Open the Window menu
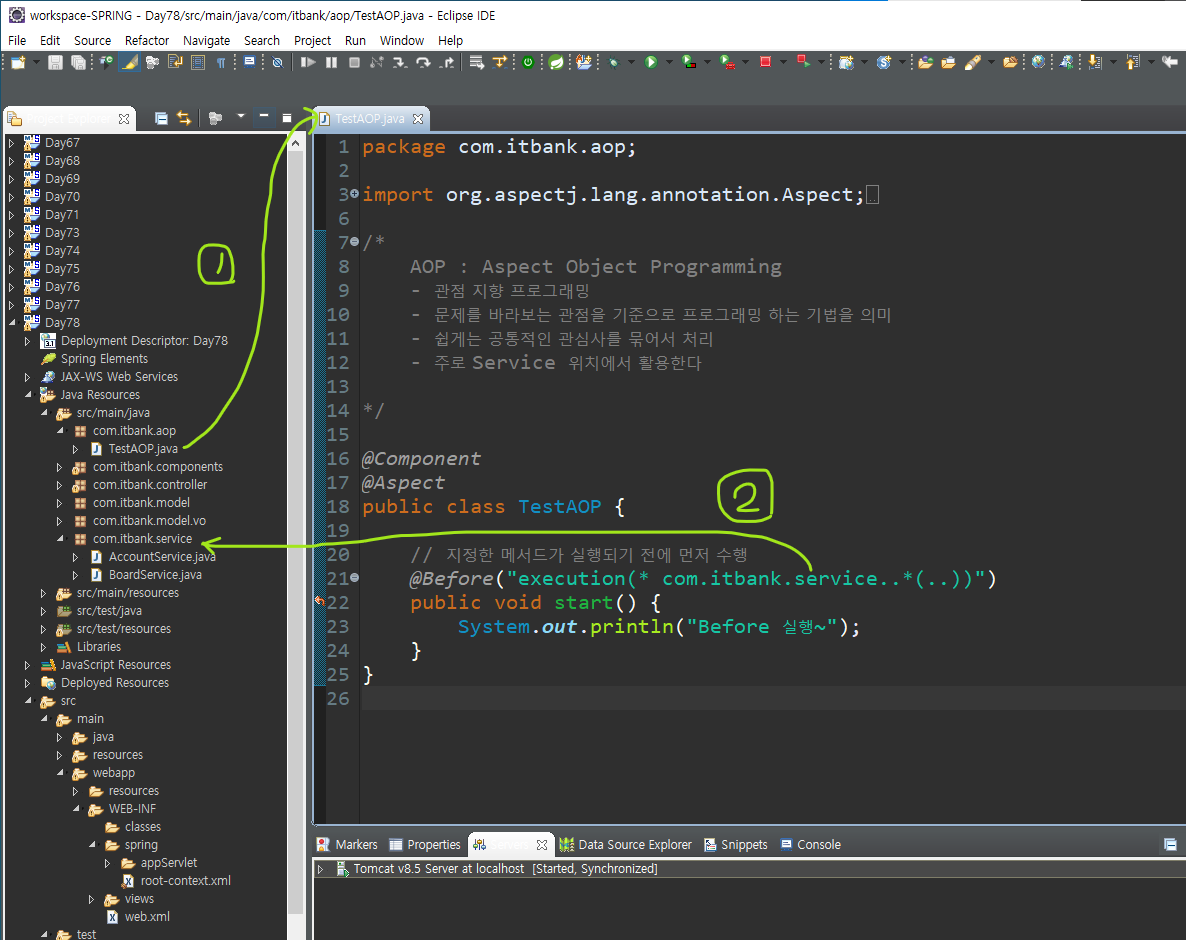The image size is (1186, 940). [402, 40]
